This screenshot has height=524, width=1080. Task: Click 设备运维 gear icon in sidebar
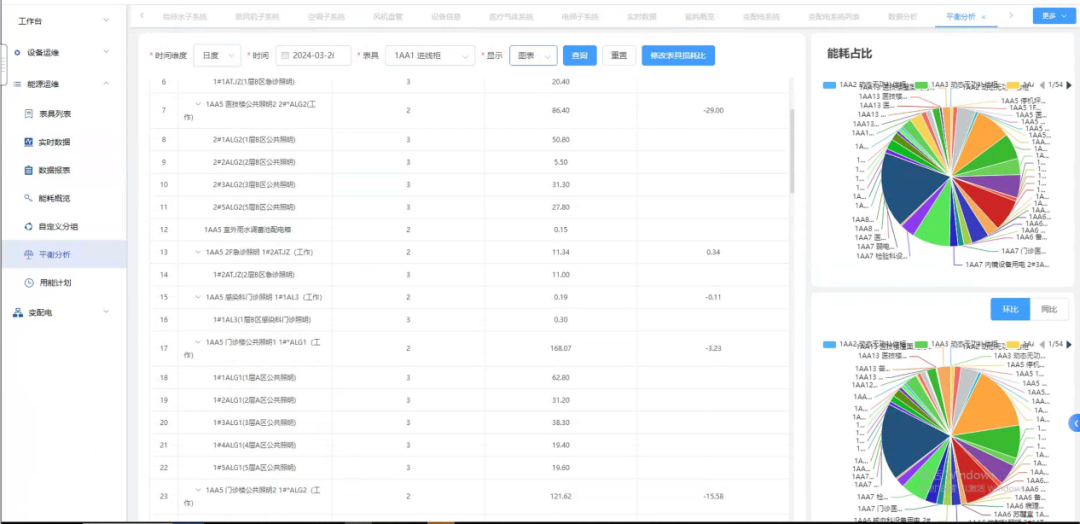coord(17,52)
